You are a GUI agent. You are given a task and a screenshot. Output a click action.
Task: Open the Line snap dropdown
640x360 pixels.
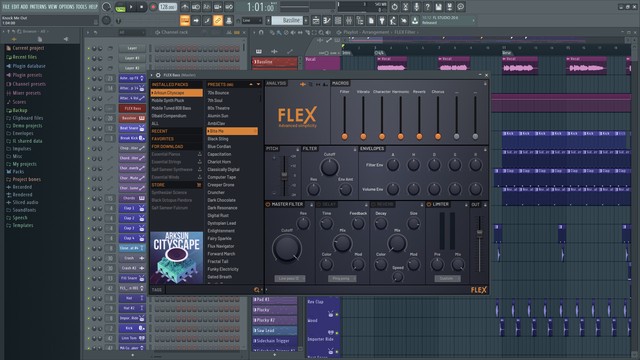click(252, 20)
